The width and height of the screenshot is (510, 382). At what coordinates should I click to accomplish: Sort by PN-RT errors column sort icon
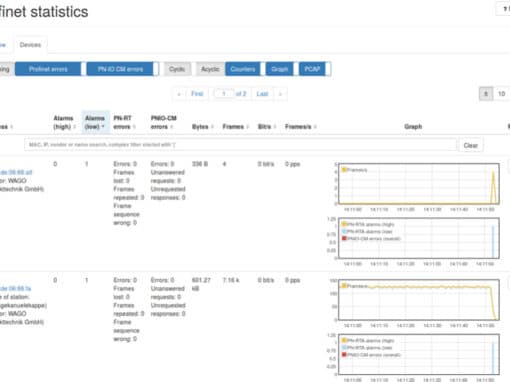(134, 127)
